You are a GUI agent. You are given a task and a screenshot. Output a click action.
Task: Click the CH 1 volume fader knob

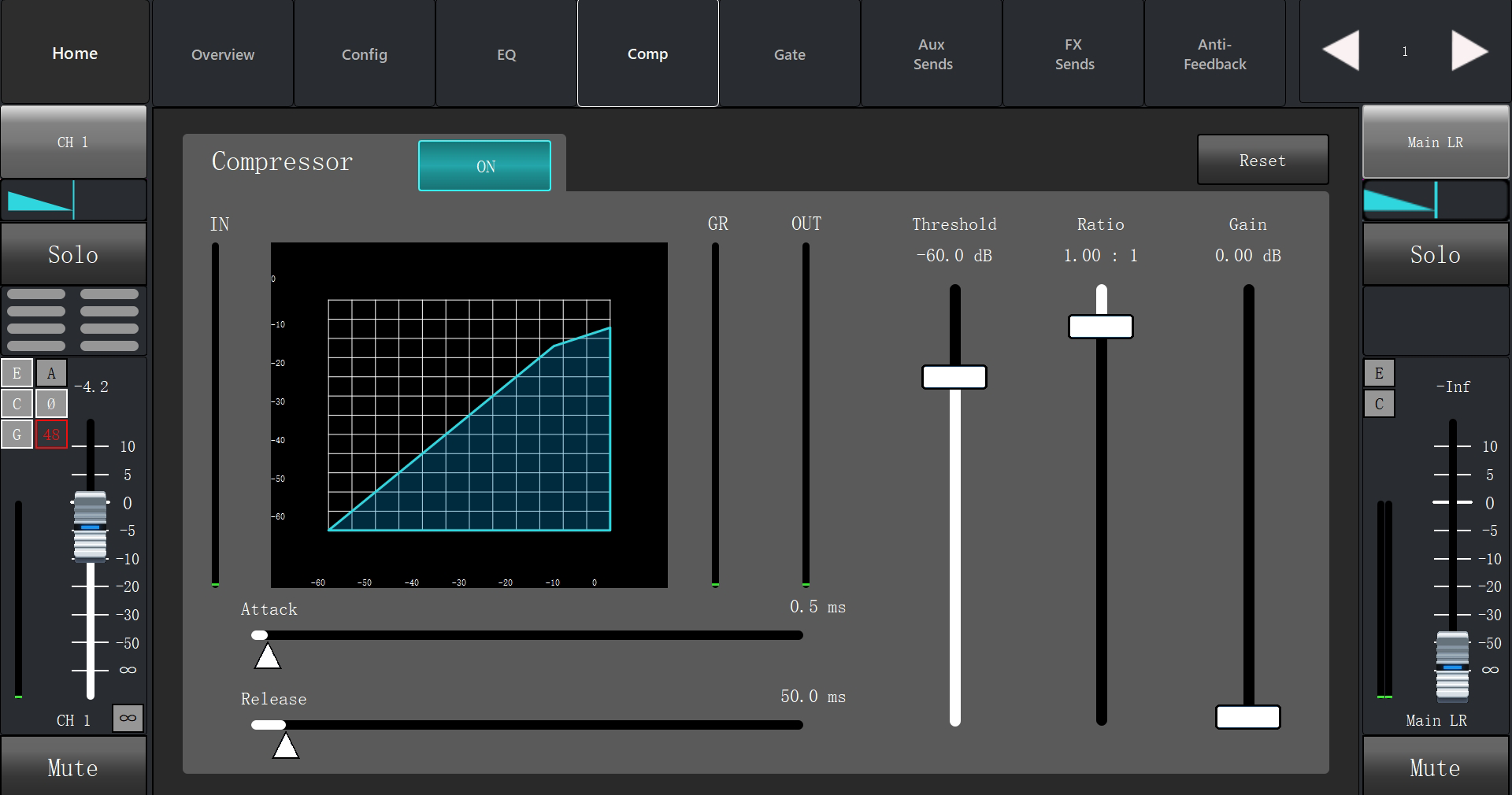[x=91, y=526]
